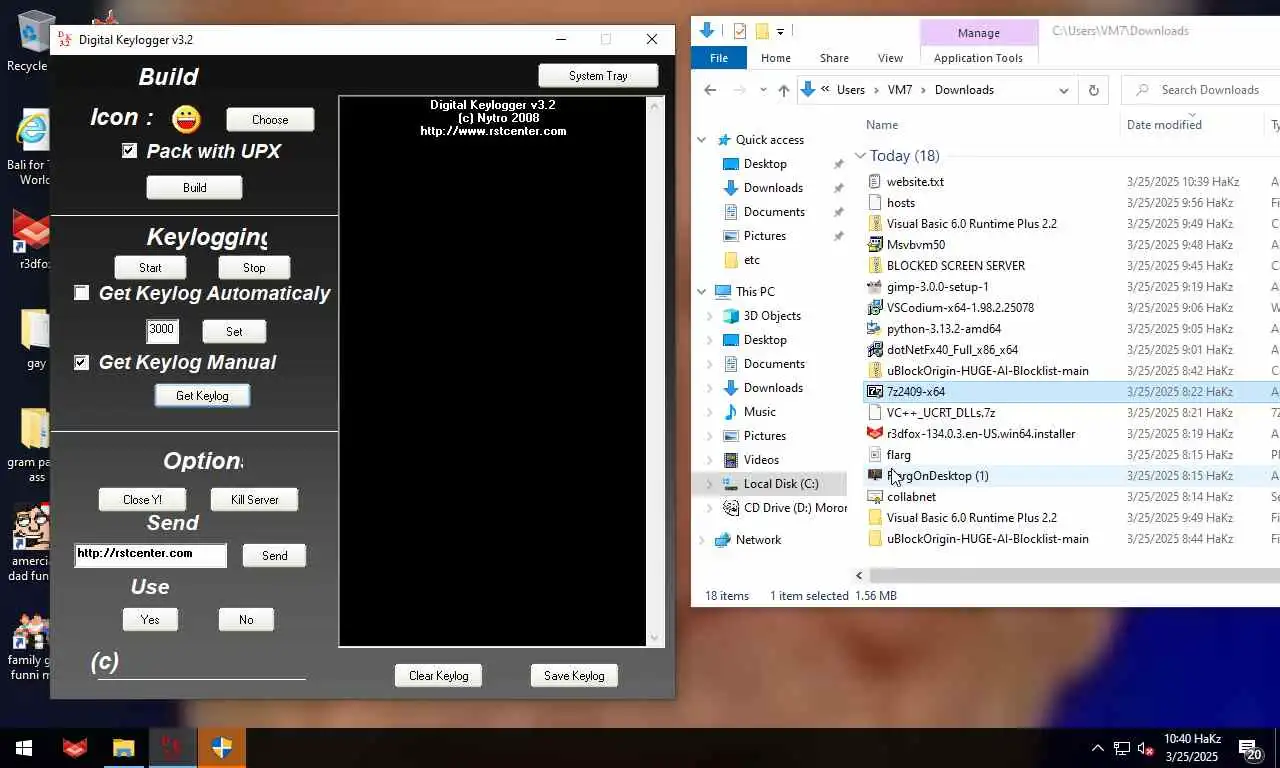Click keylog pane scrollbar down arrow
This screenshot has height=768, width=1280.
tap(656, 638)
